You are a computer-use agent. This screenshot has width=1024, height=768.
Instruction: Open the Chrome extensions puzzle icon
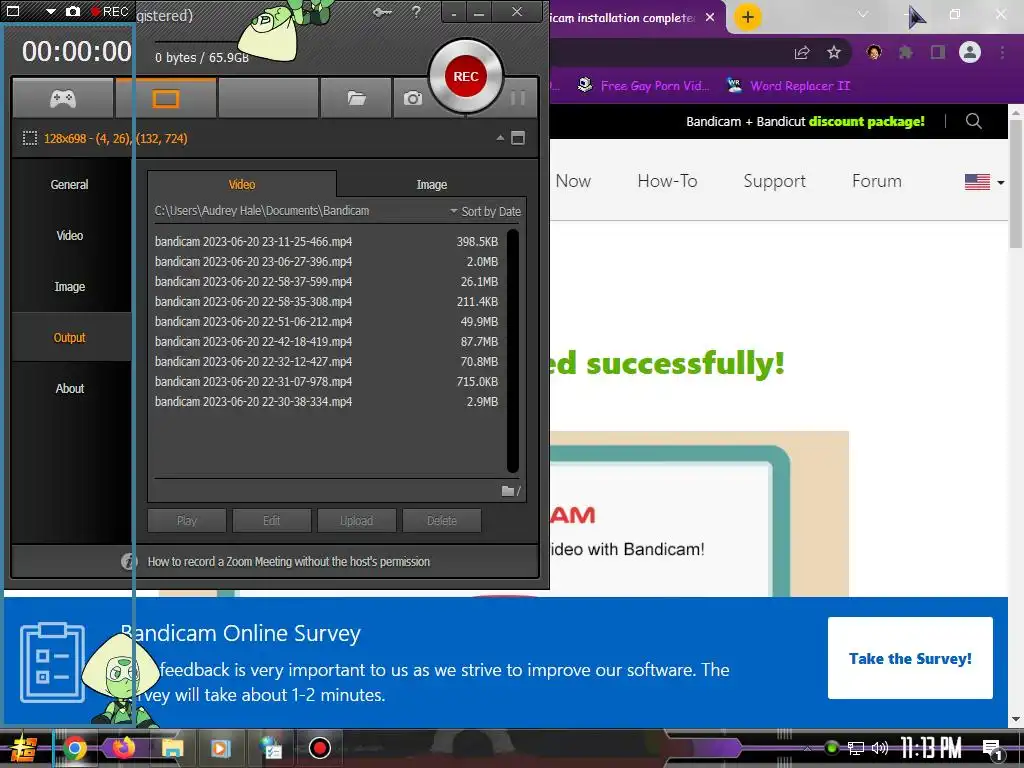906,52
